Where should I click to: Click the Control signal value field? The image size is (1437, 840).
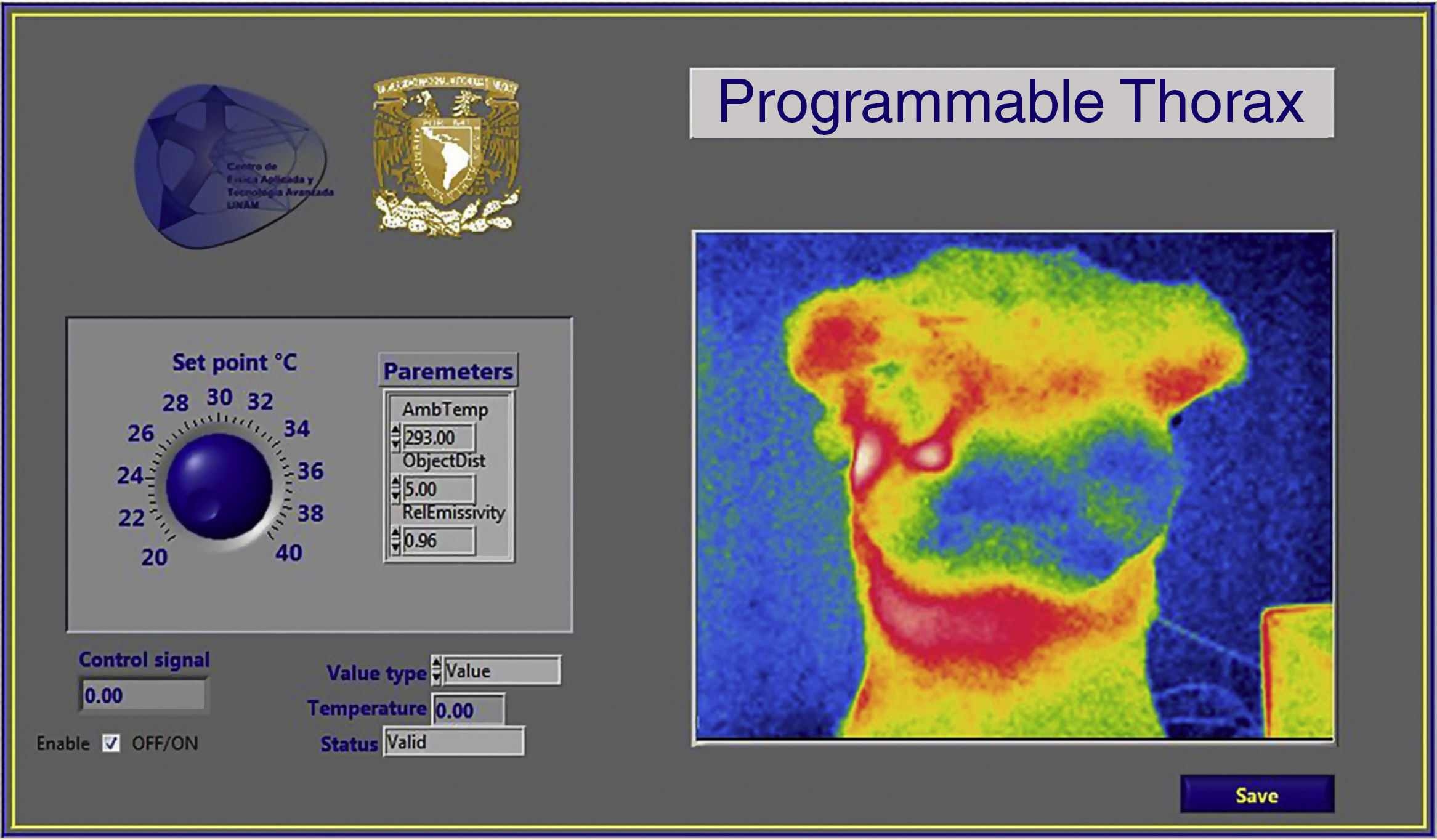pyautogui.click(x=143, y=695)
